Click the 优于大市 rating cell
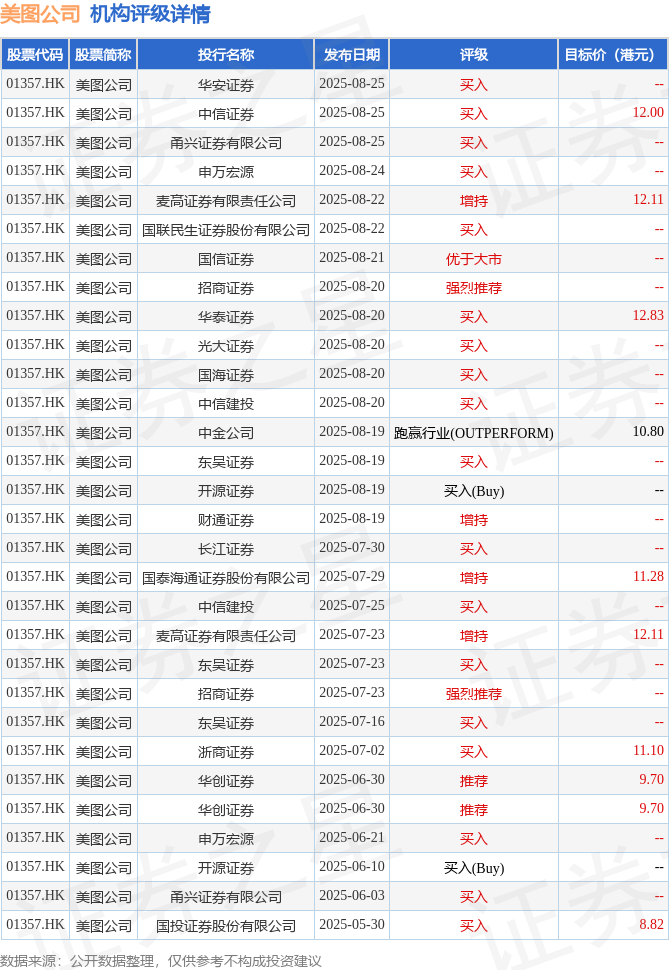Viewport: 669px width, 970px height. pos(473,259)
